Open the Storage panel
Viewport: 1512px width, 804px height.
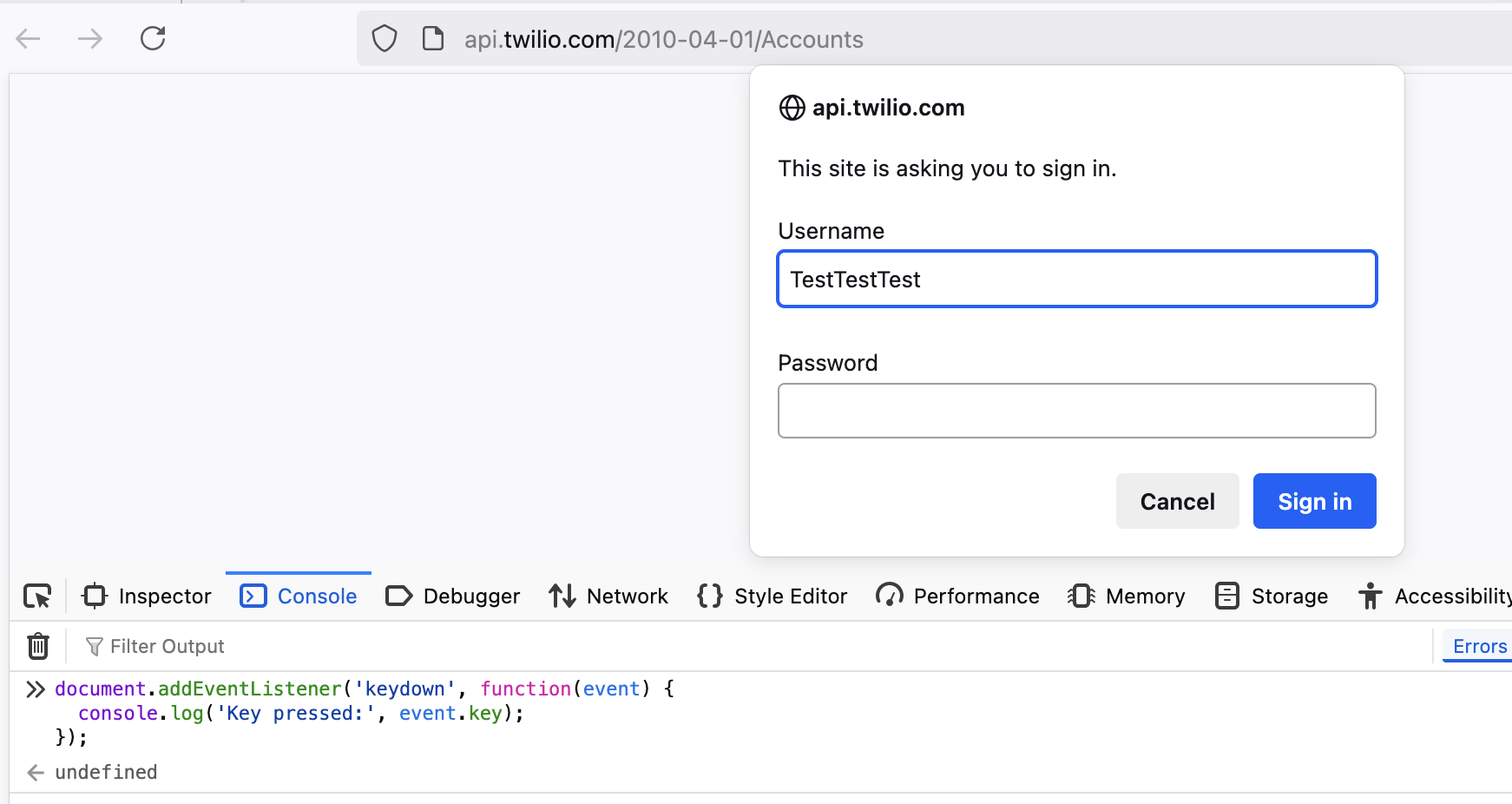(x=1272, y=596)
